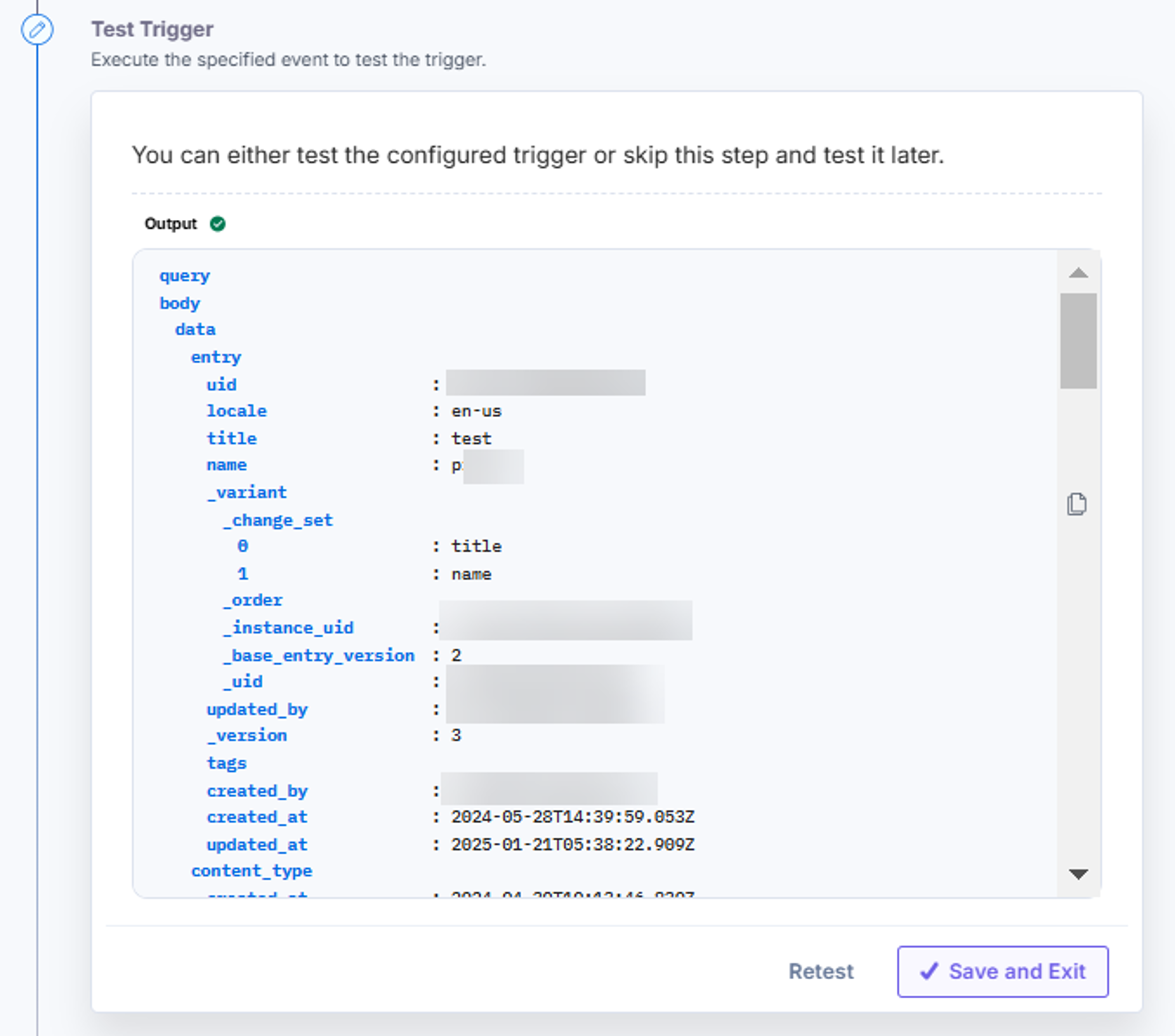Click the '_order' key
The image size is (1175, 1036).
[x=252, y=601]
